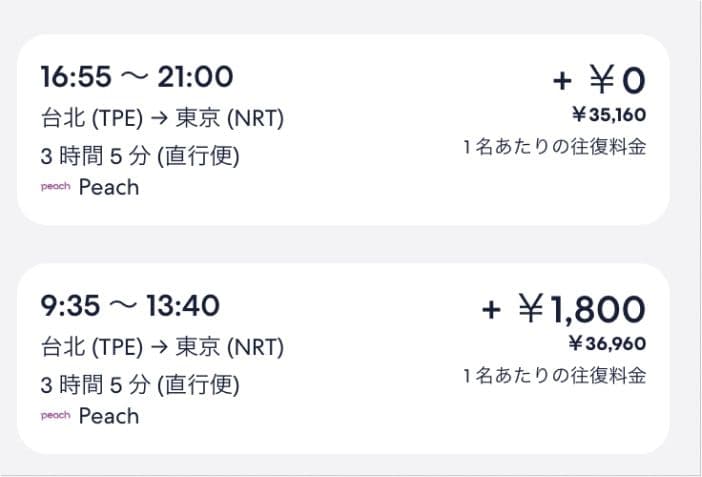
Task: Click the 東京 (NRT) destination on the 16:55 flight
Action: [x=230, y=119]
